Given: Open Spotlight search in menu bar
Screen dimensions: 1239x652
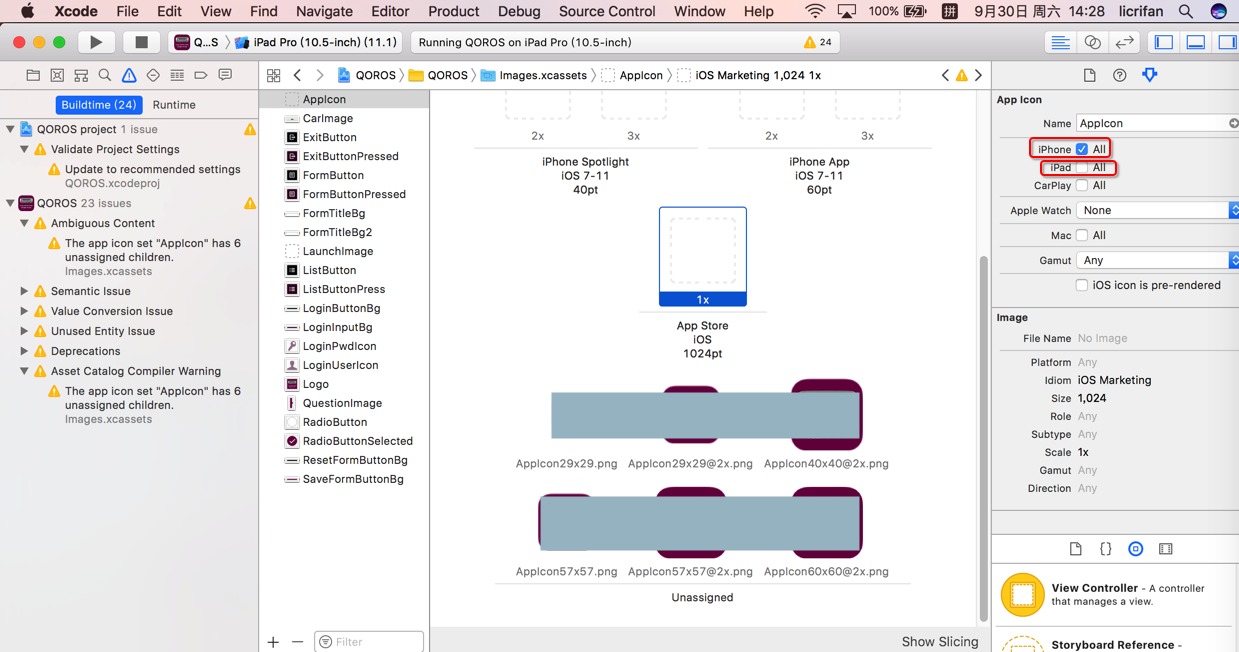Looking at the screenshot, I should coord(1186,11).
